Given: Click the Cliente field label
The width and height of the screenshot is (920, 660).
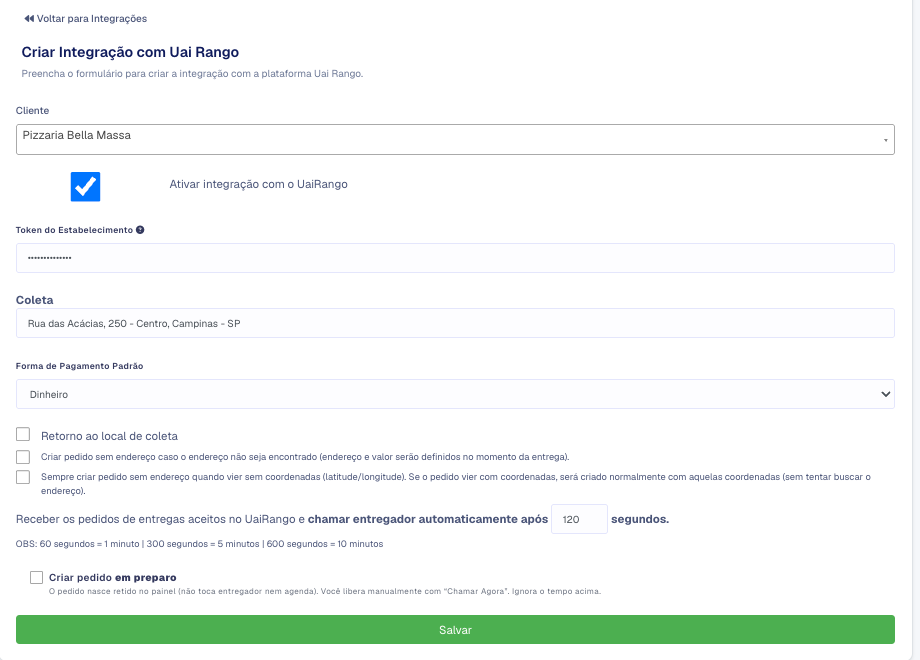Looking at the screenshot, I should pos(32,110).
